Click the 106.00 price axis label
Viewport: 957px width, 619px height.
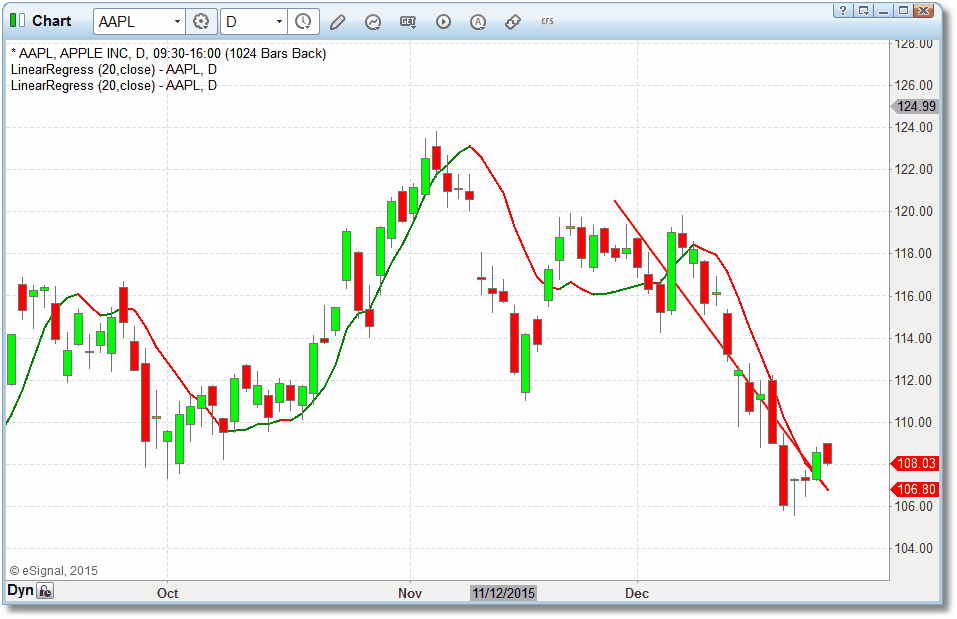(x=913, y=506)
